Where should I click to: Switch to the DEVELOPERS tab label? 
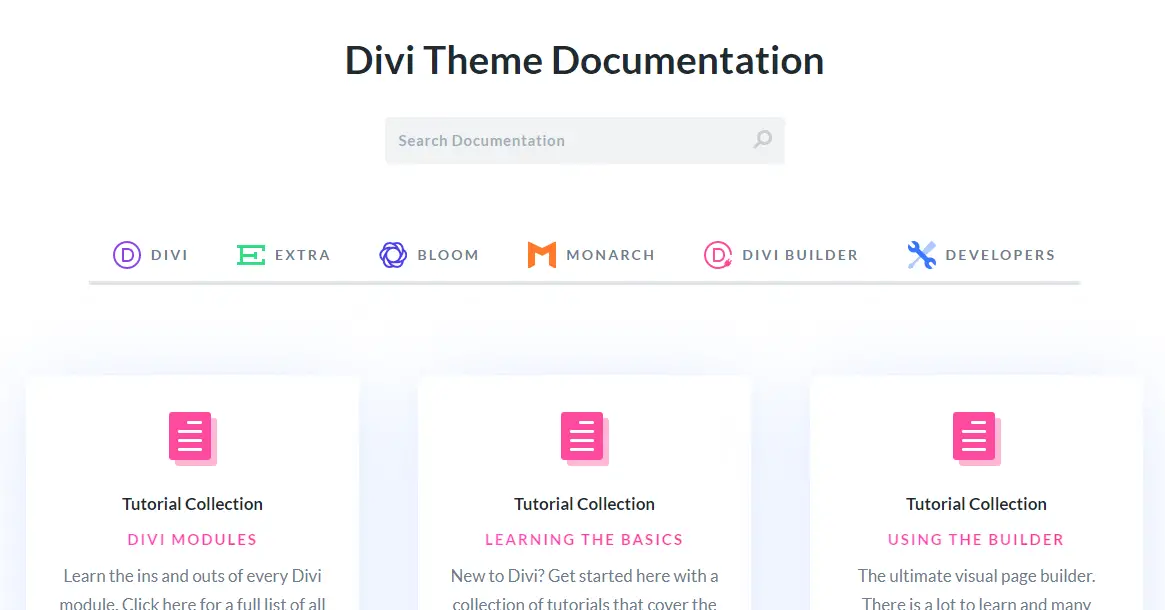click(x=1000, y=255)
